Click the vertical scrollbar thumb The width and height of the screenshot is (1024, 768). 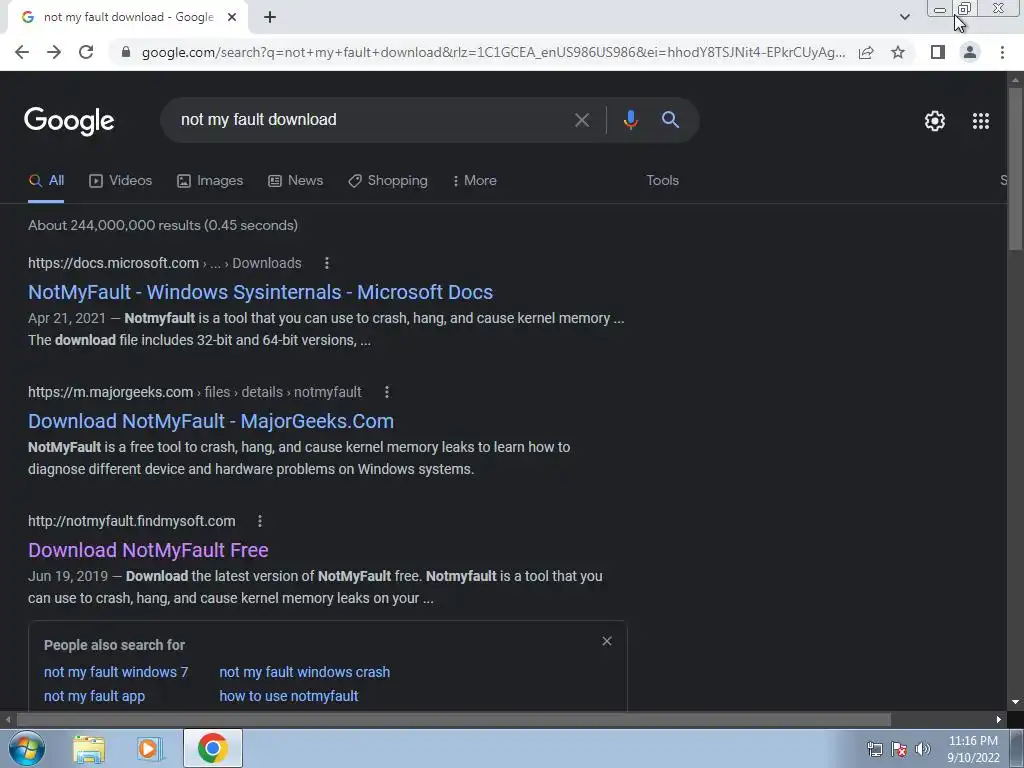1015,168
